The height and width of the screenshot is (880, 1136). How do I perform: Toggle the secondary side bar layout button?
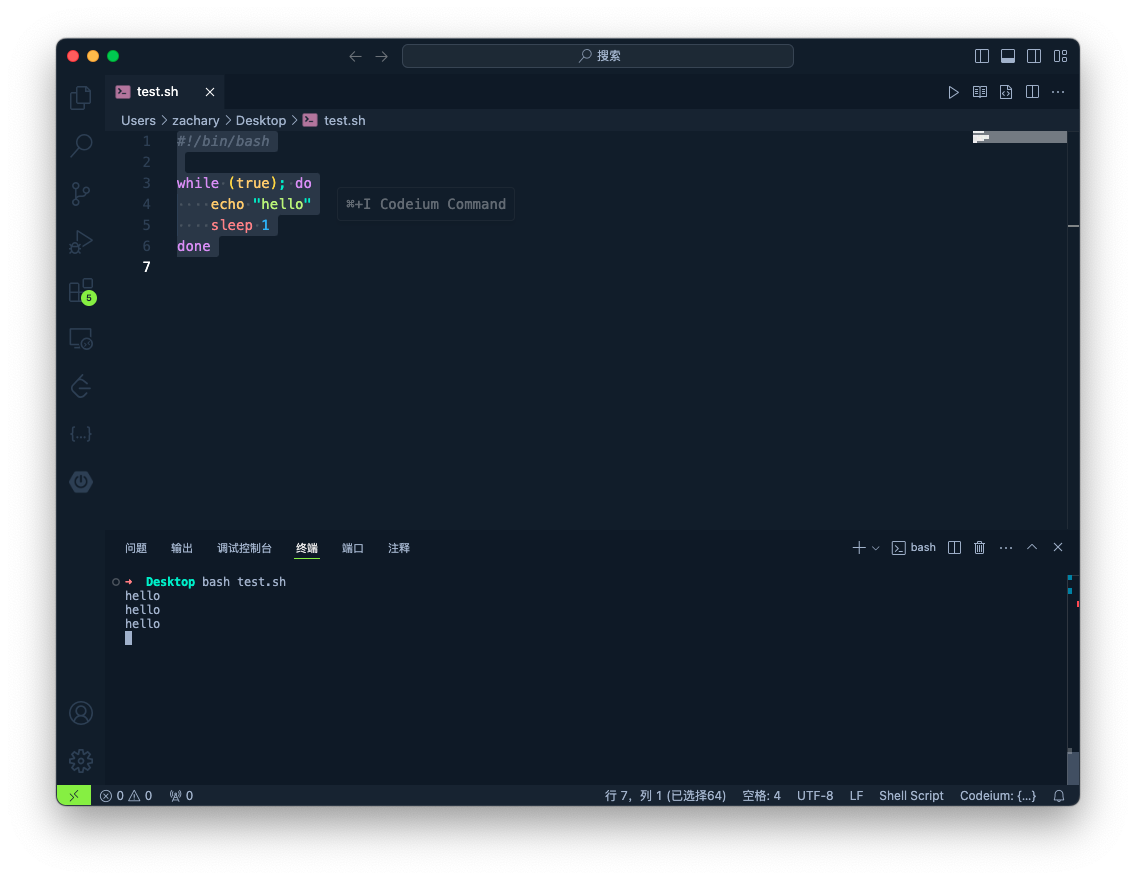[x=1034, y=56]
